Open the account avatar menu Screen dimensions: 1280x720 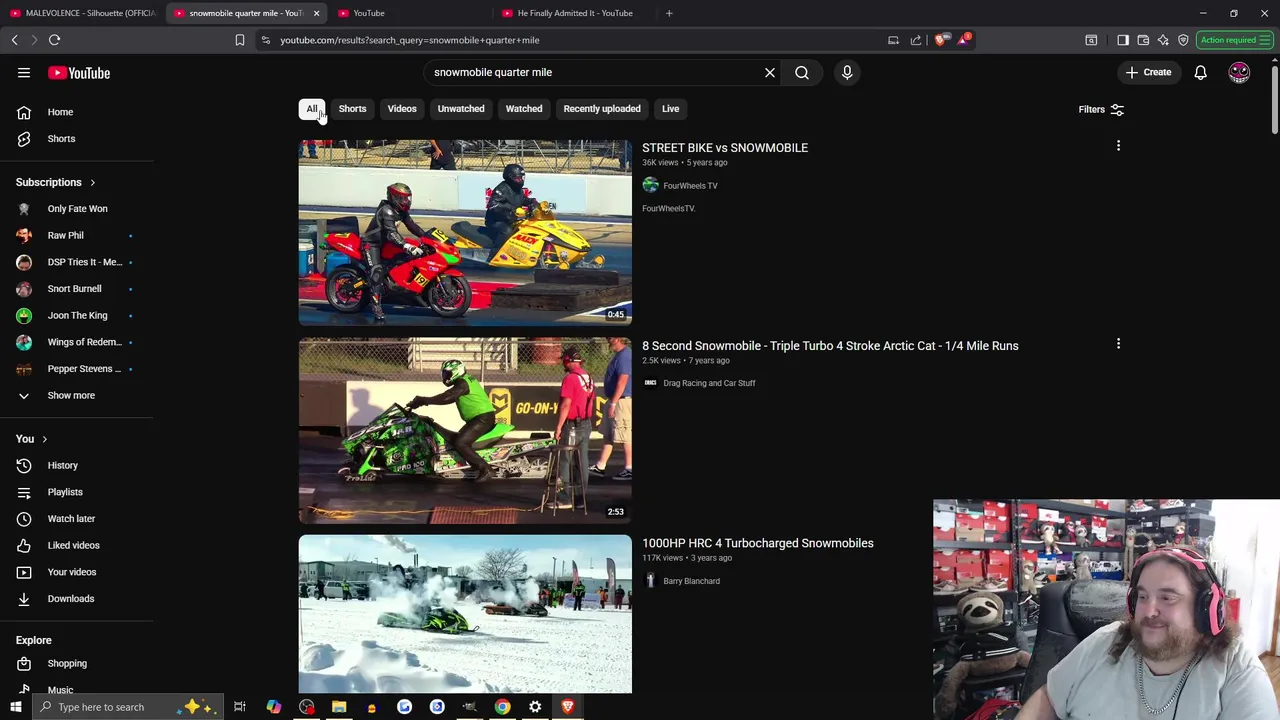(x=1239, y=72)
